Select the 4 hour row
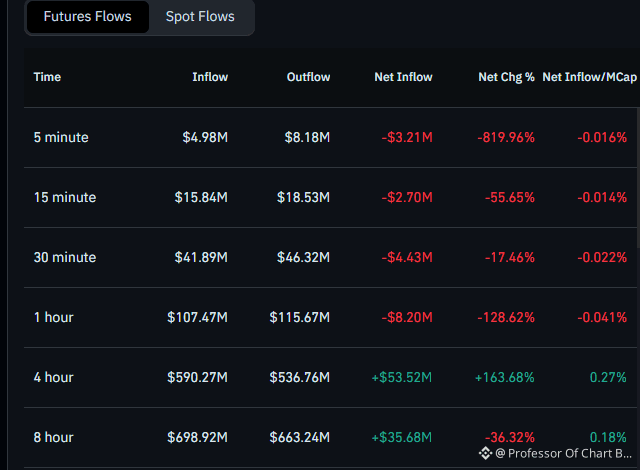640x470 pixels. tap(330, 377)
